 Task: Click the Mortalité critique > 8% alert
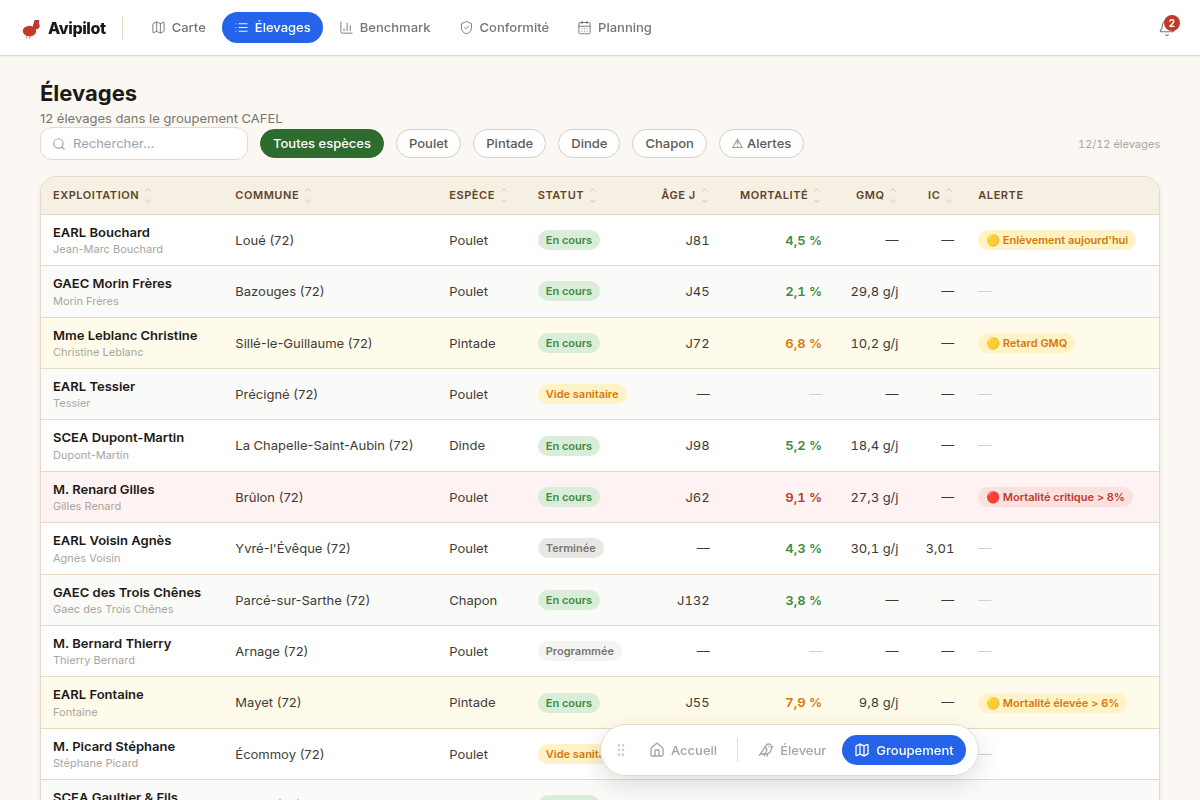click(x=1055, y=497)
